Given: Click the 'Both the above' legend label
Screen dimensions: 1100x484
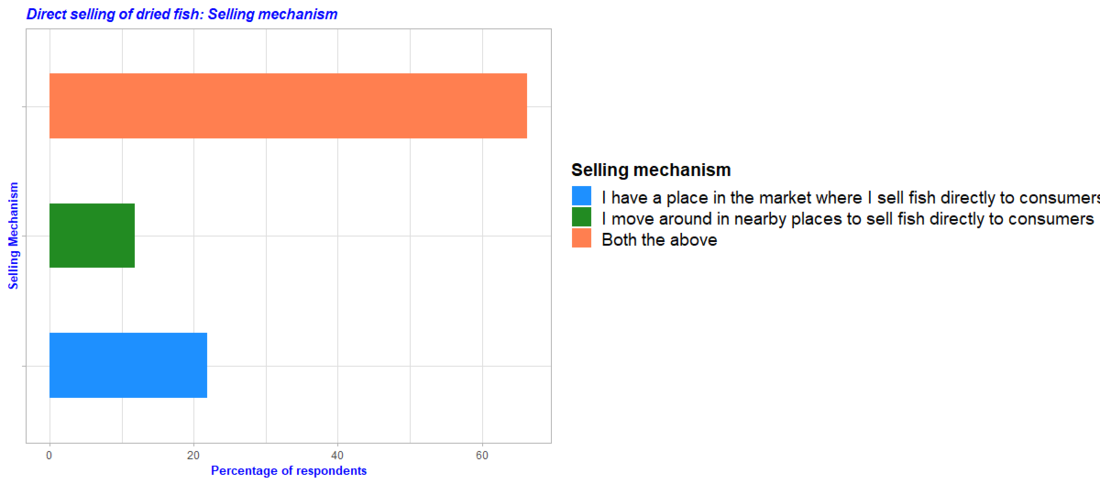Looking at the screenshot, I should point(659,241).
